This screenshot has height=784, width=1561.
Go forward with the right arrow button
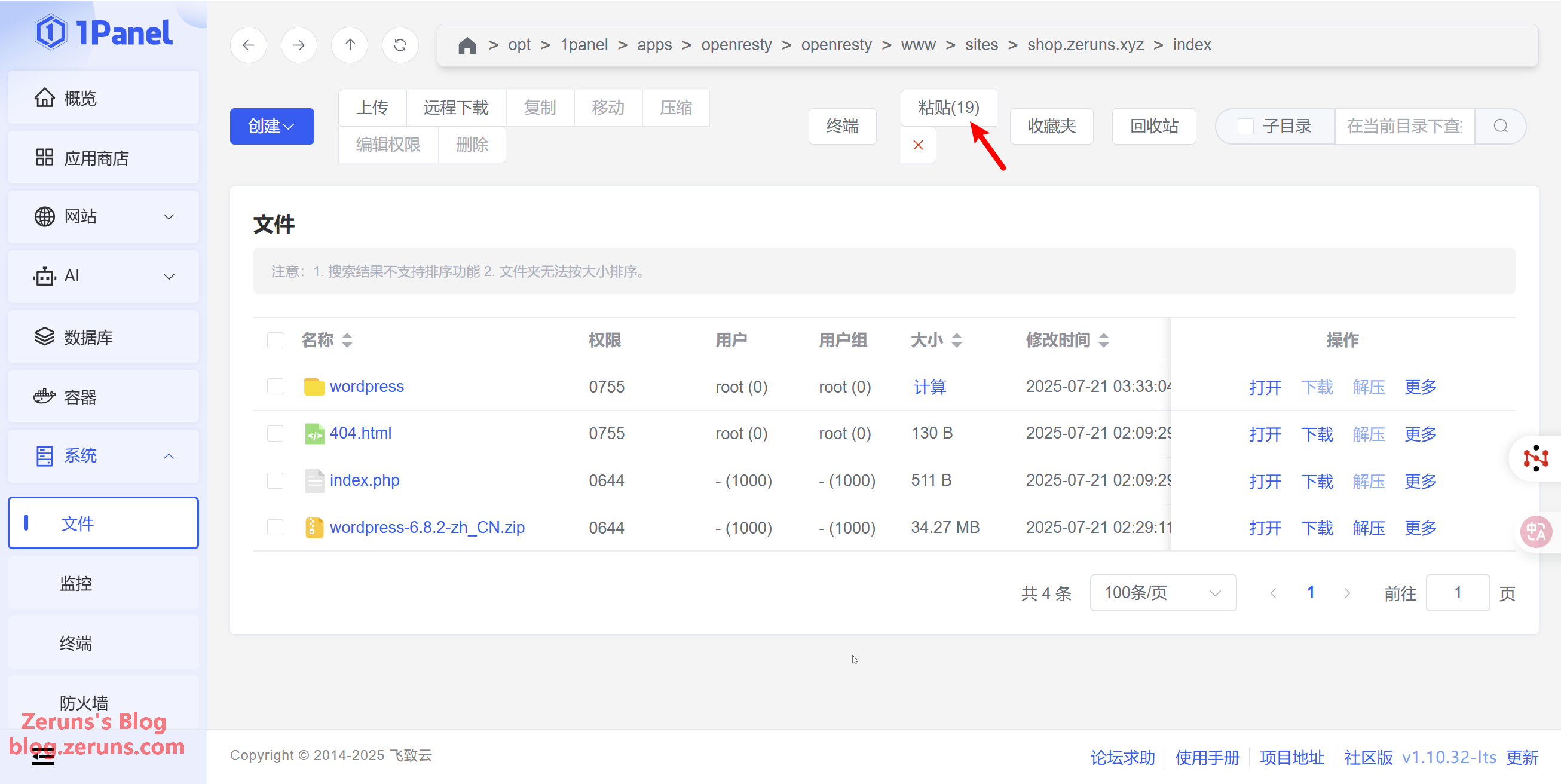[x=299, y=45]
